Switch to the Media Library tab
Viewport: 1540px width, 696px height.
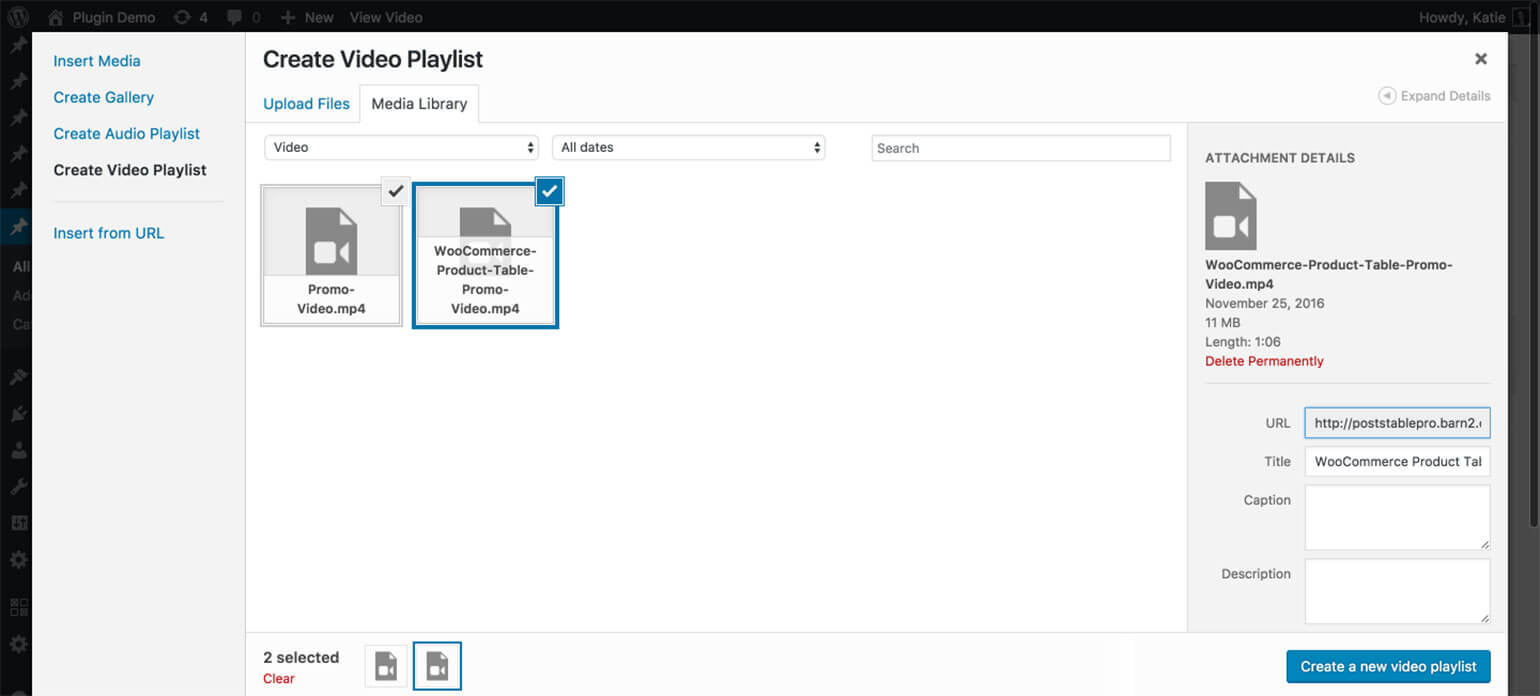tap(419, 104)
